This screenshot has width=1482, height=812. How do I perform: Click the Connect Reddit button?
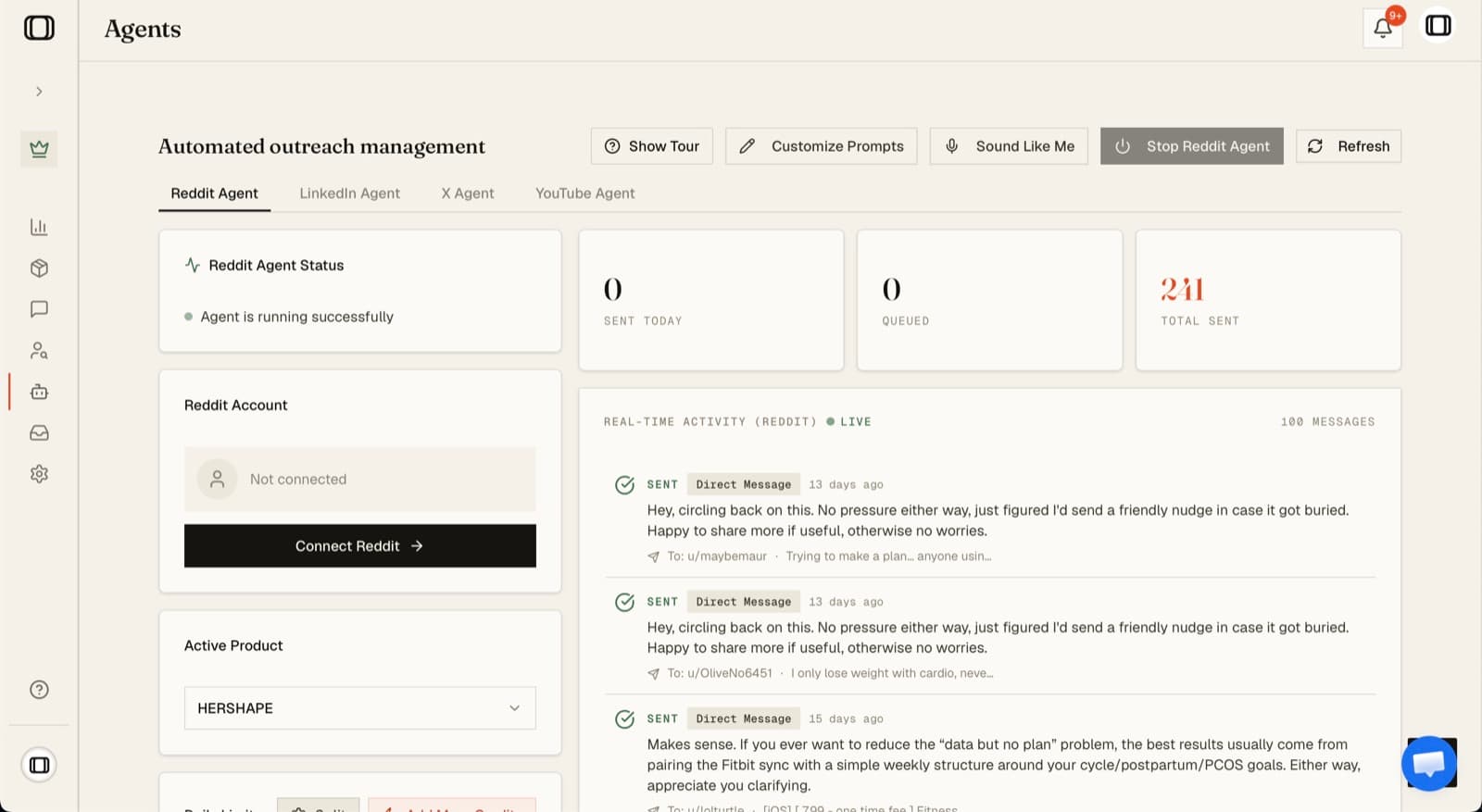[x=360, y=546]
